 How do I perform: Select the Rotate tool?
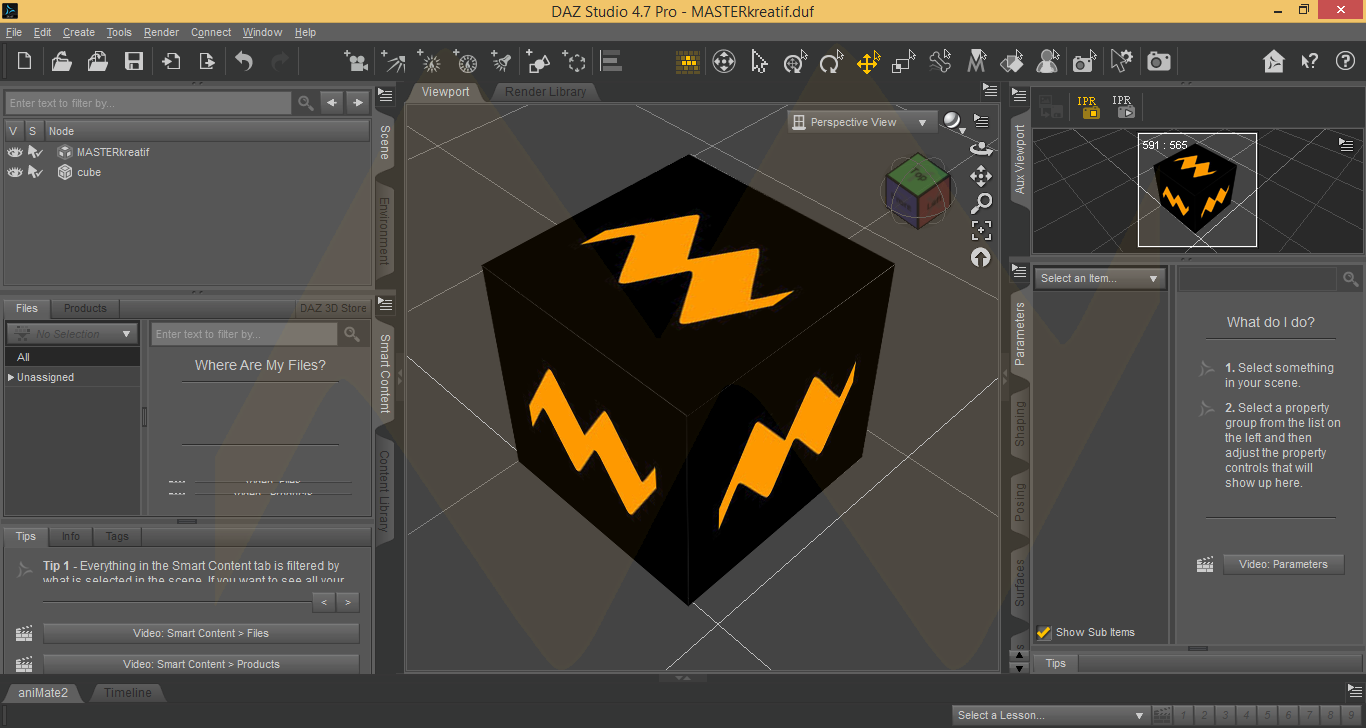(x=831, y=62)
